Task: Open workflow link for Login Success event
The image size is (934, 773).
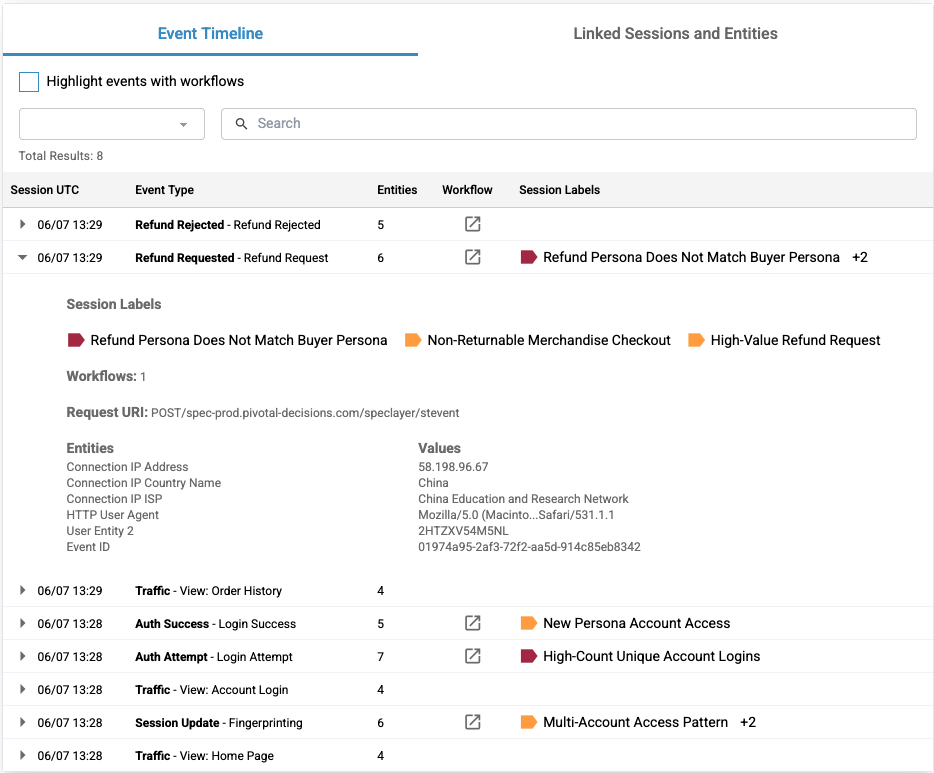Action: pos(473,624)
